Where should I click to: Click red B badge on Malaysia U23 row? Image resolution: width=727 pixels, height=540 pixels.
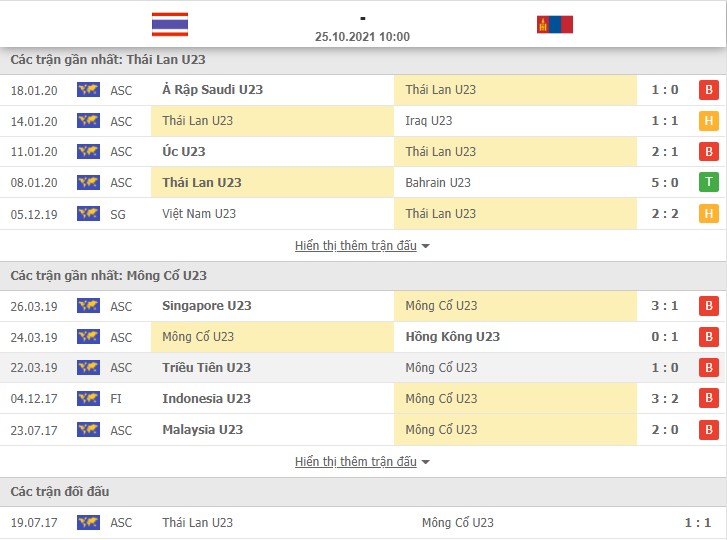coord(708,430)
